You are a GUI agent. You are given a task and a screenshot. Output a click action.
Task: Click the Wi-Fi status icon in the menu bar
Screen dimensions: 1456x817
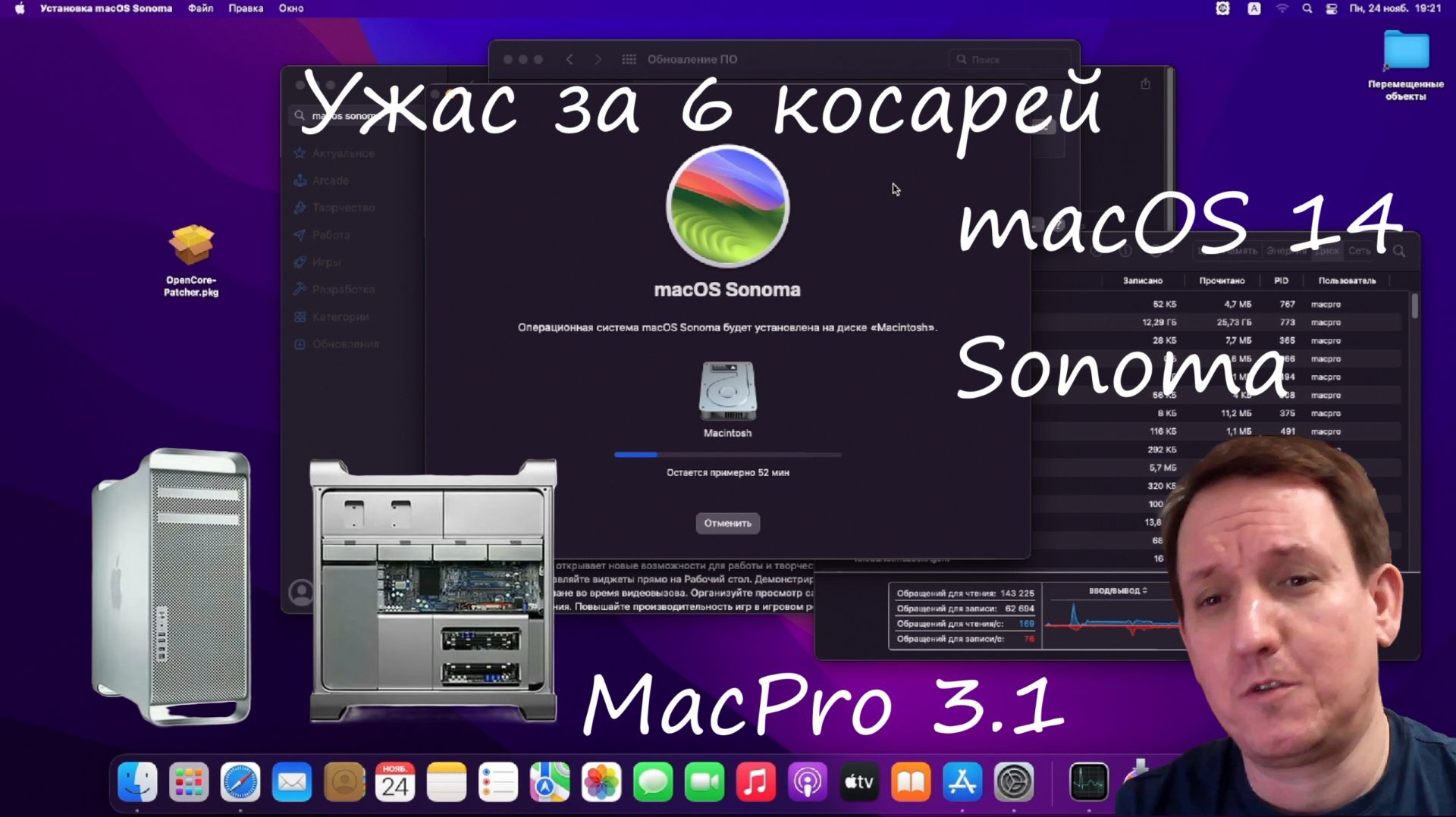(x=1282, y=8)
